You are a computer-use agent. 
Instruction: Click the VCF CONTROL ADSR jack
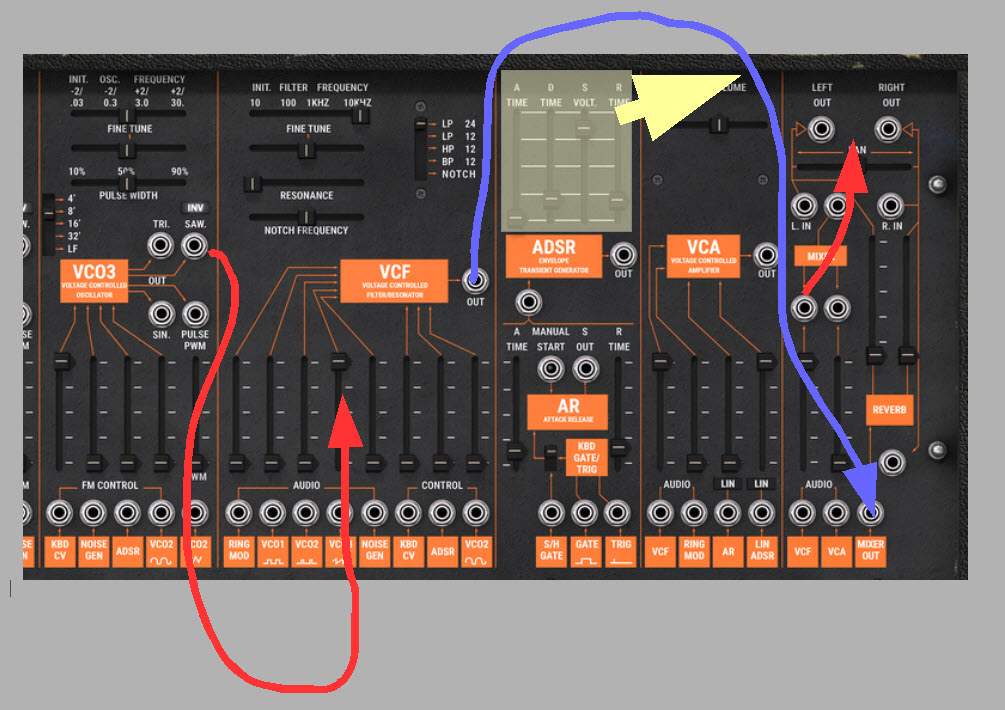pos(442,513)
